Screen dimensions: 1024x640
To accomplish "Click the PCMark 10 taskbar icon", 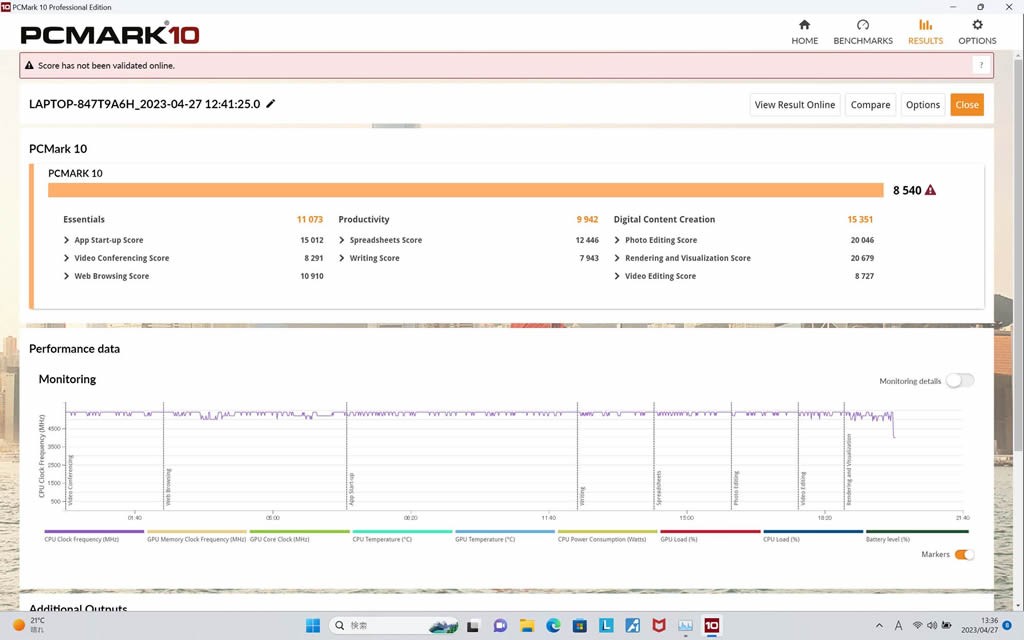I will pos(711,626).
